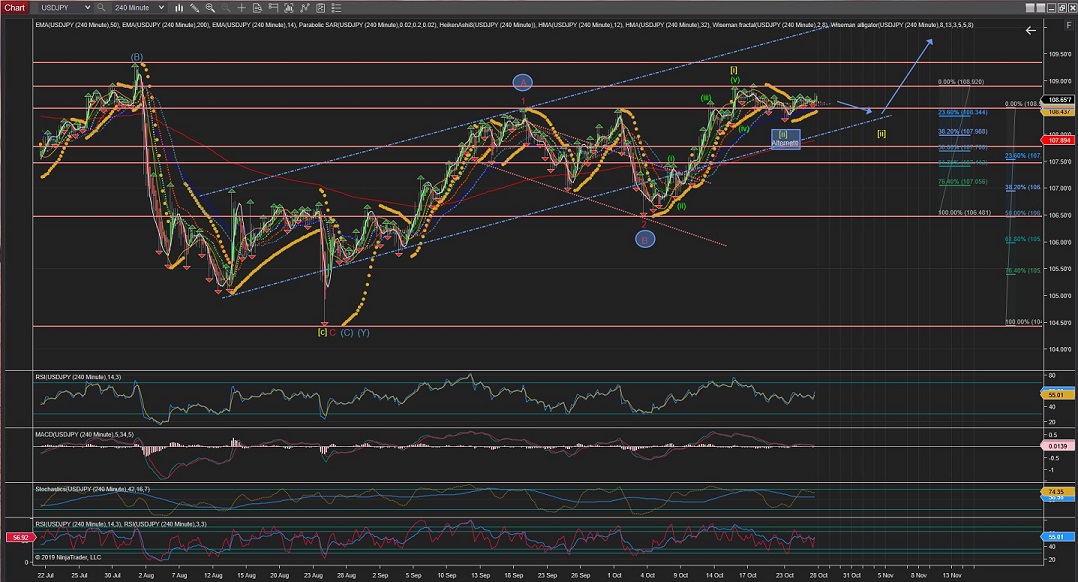This screenshot has height=582, width=1078.
Task: Click the instrument search magnifier icon
Action: pos(100,7)
